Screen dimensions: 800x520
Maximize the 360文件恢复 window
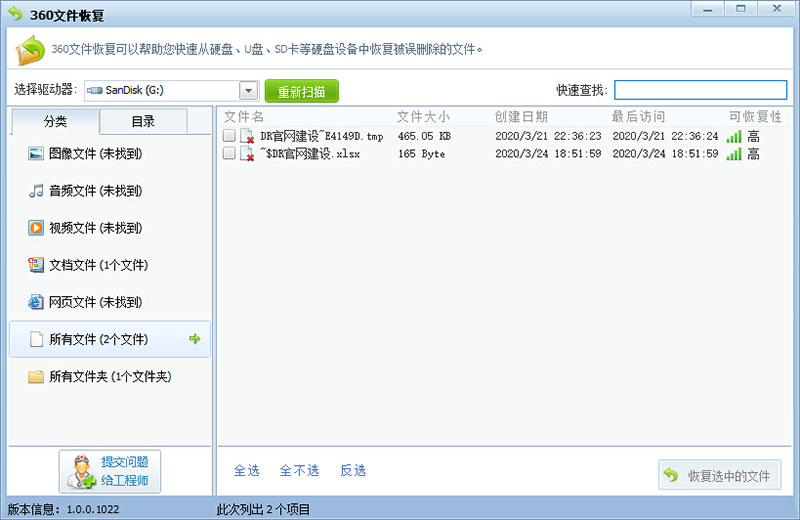point(741,9)
